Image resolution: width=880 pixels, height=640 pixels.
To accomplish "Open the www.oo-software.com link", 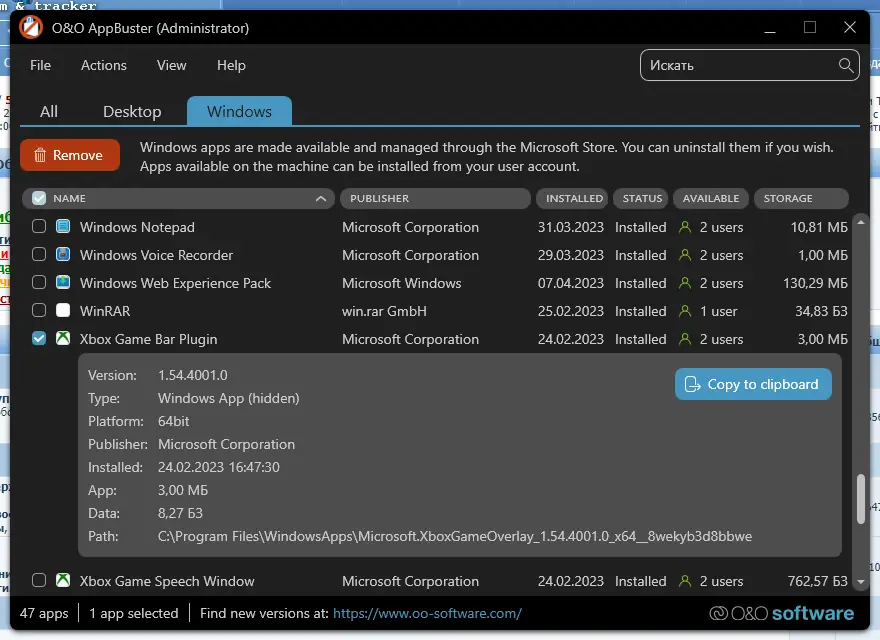I will tap(427, 613).
